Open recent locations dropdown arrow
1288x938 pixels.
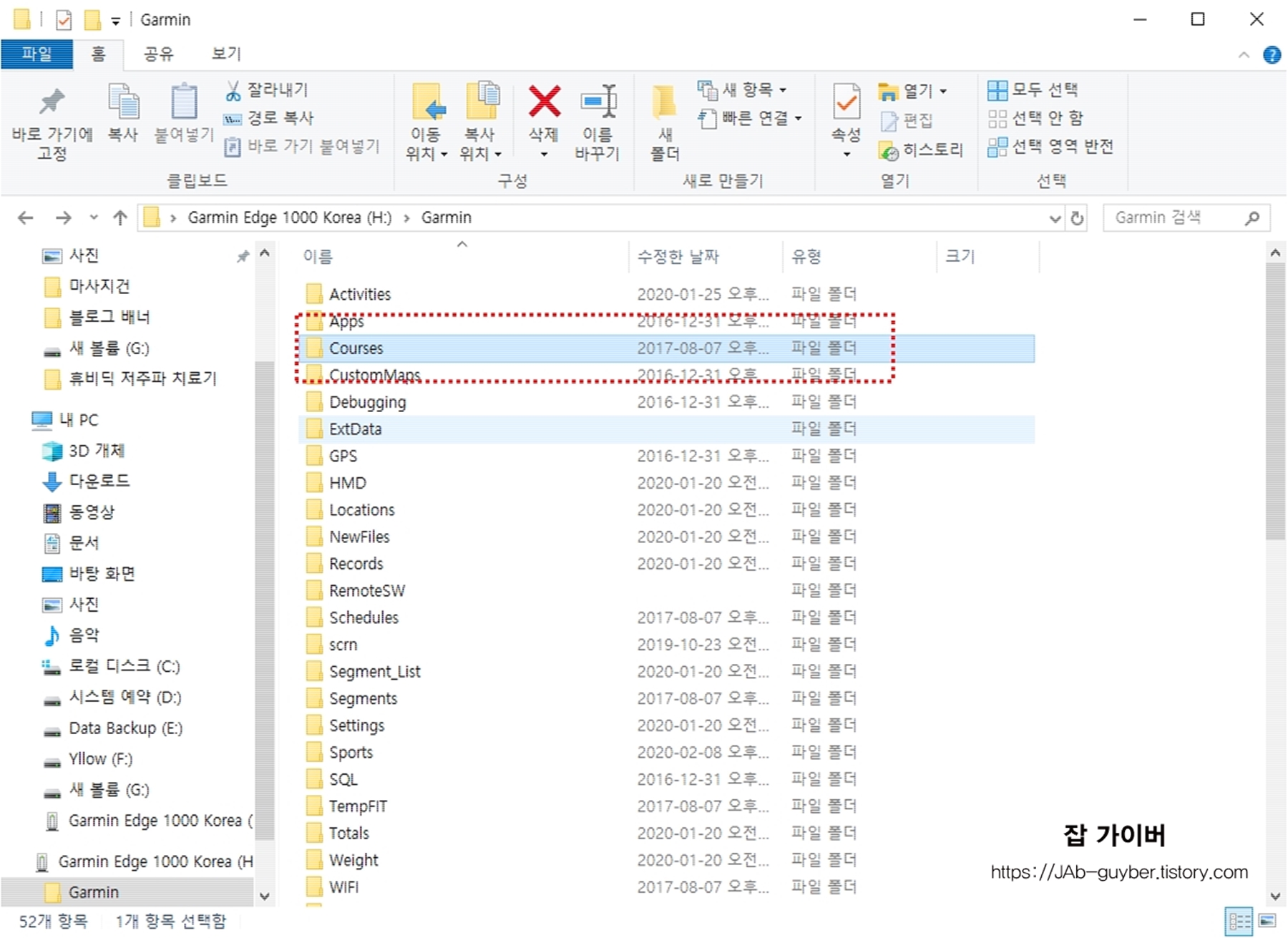(94, 218)
